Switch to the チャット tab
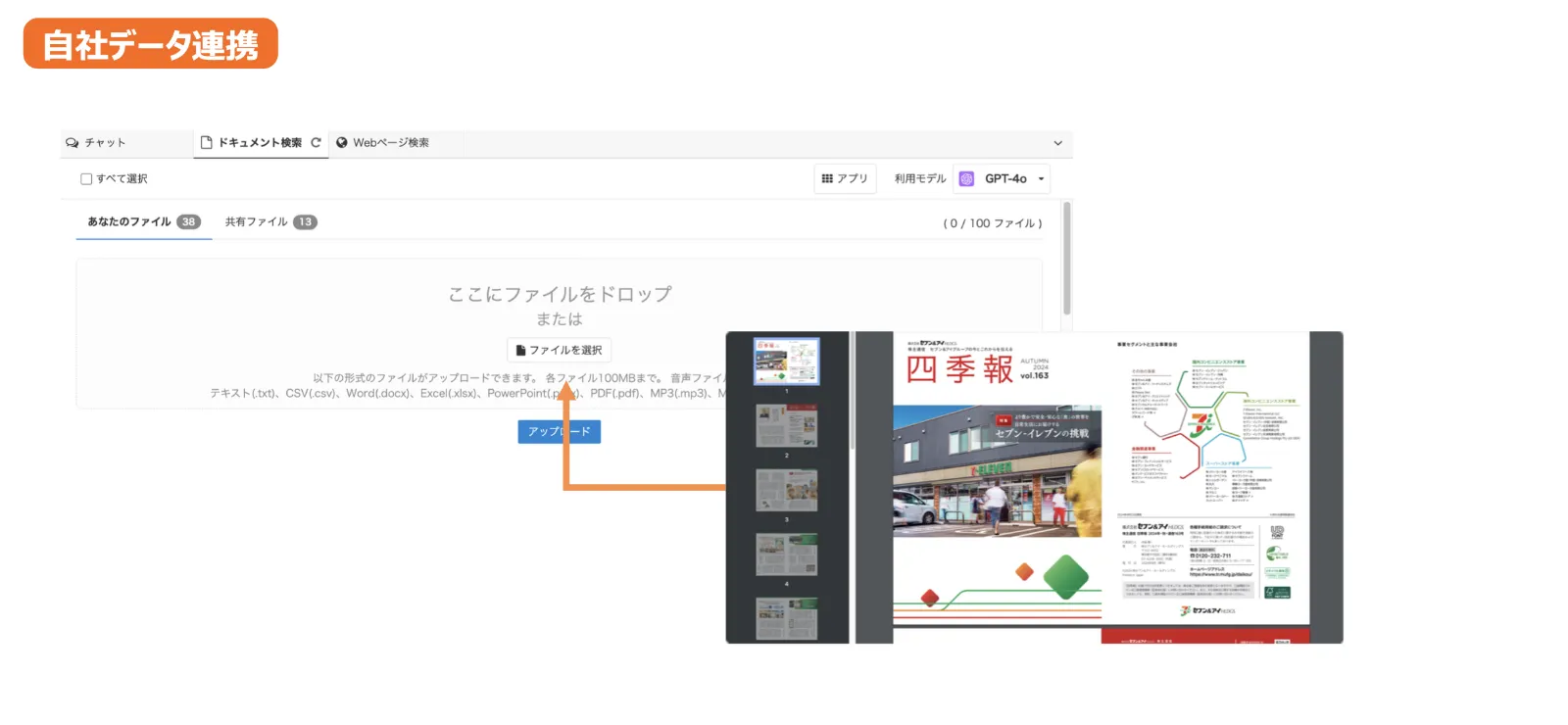 (x=126, y=143)
